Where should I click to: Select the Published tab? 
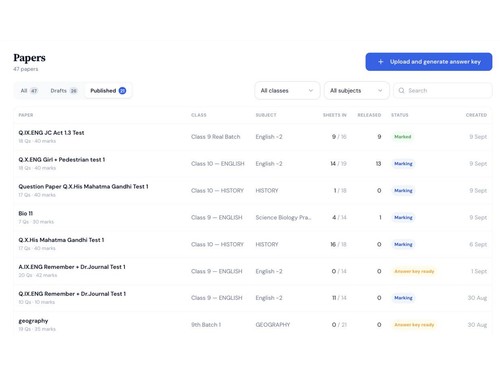click(x=108, y=91)
